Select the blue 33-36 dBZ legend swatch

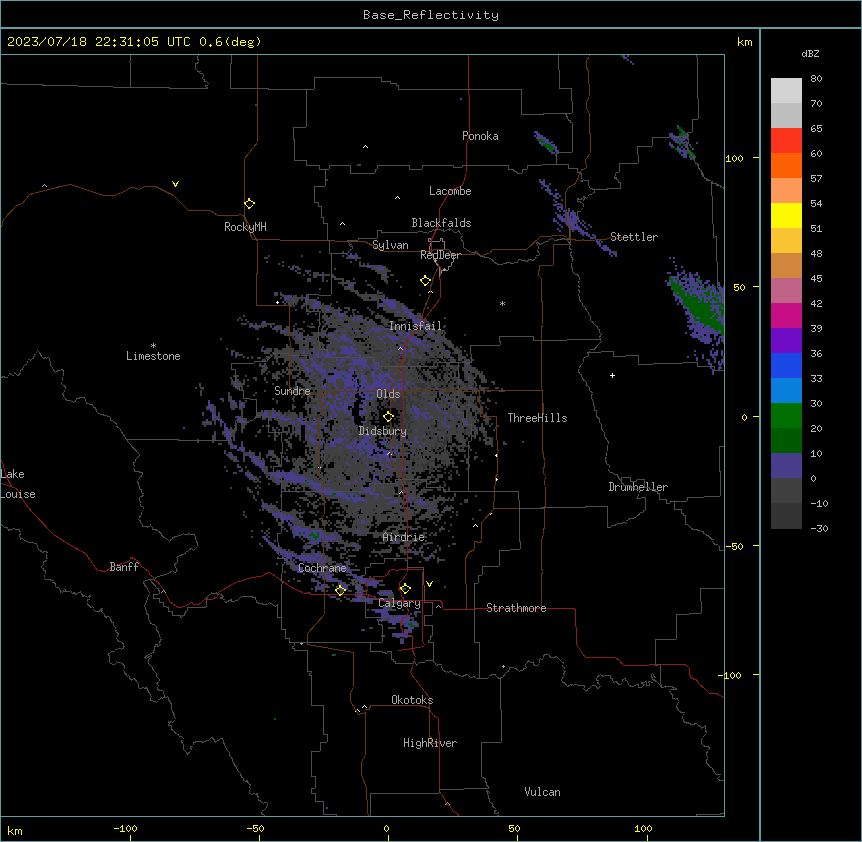coord(786,365)
